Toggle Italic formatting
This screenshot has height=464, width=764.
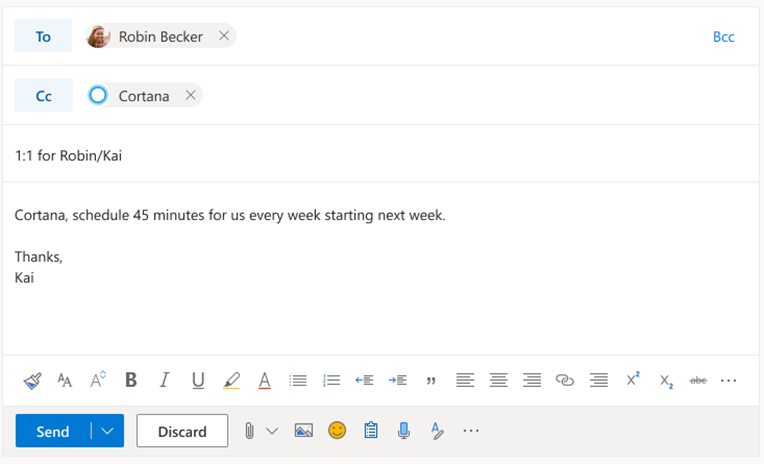[165, 380]
